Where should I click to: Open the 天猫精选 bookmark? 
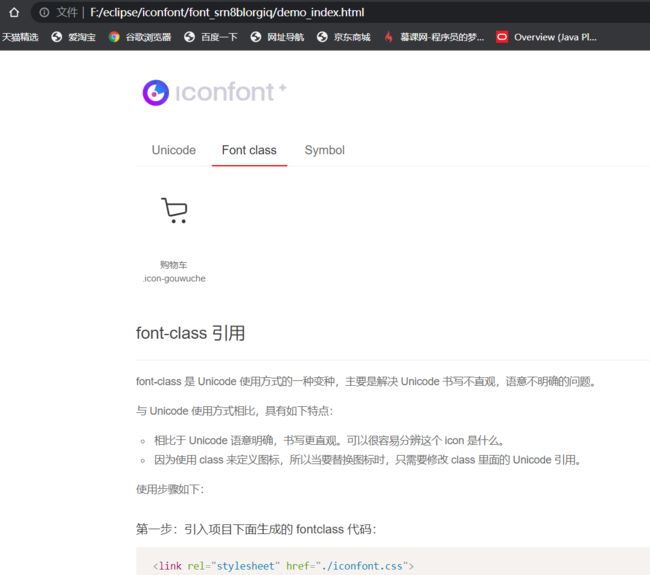(x=20, y=37)
